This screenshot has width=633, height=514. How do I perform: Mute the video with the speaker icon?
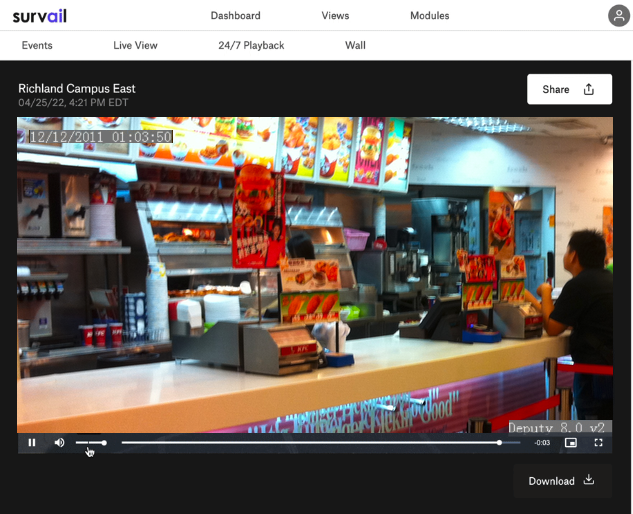[59, 443]
